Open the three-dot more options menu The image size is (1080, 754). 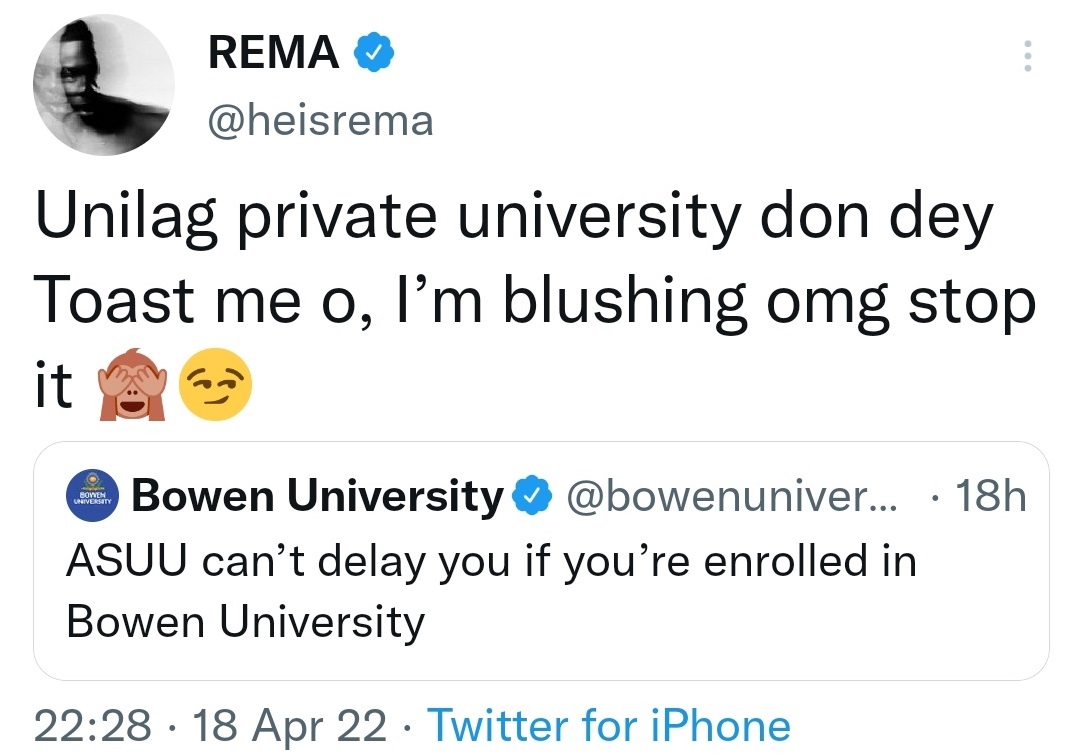tap(1024, 58)
